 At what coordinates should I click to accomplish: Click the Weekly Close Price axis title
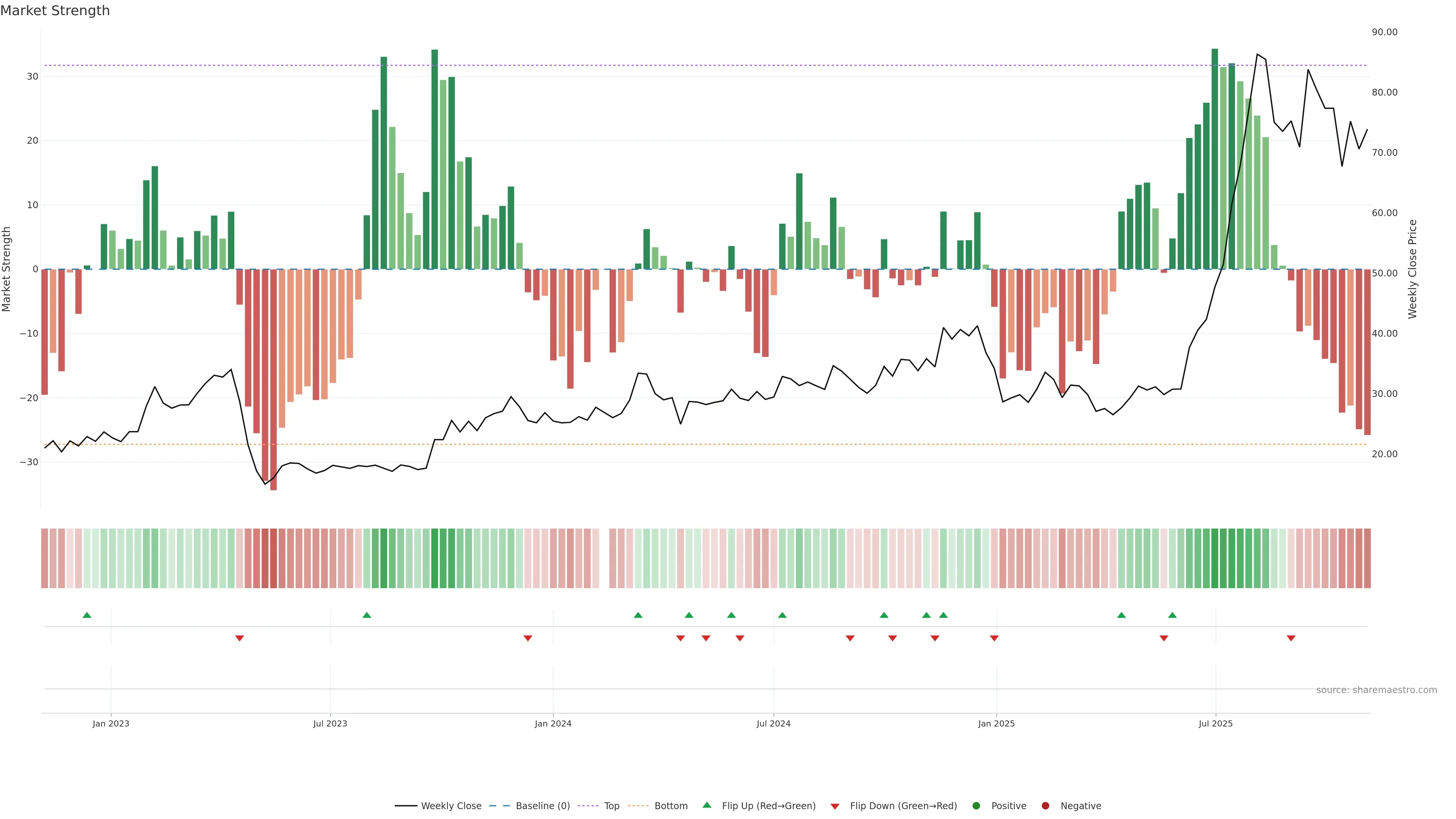1412,269
